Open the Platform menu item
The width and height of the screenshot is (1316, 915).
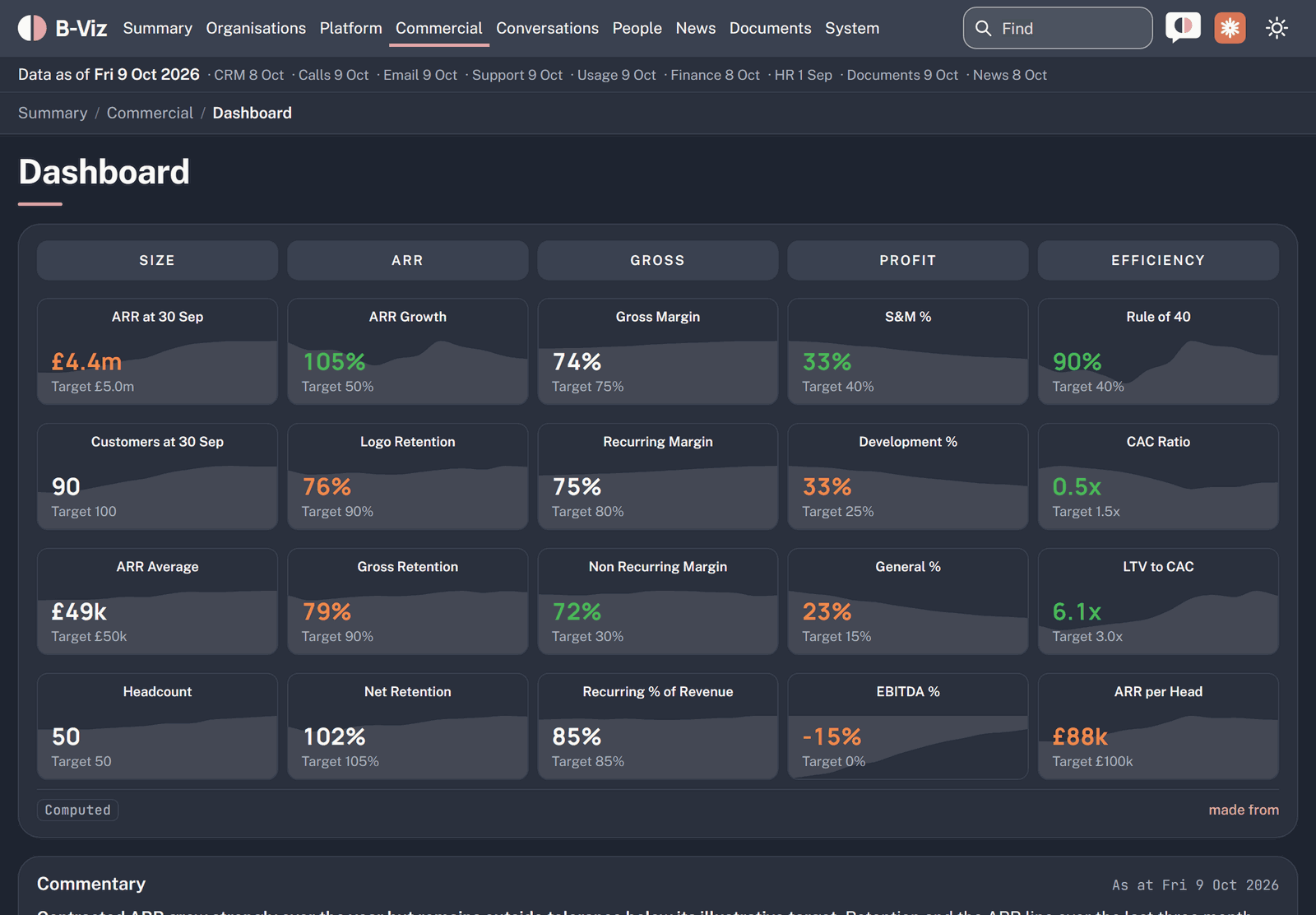351,28
